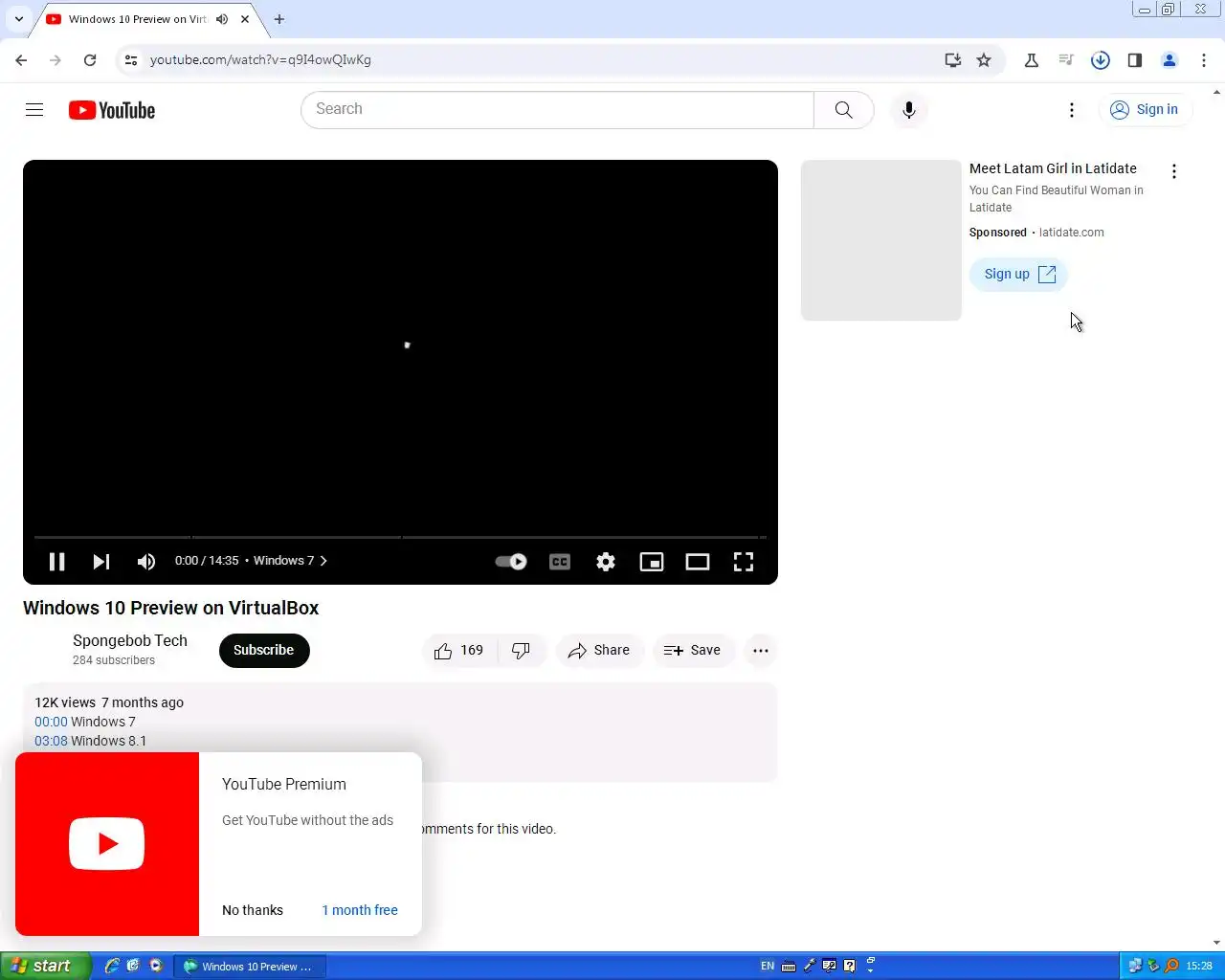Open more actions menu beside Save
Image resolution: width=1225 pixels, height=980 pixels.
pos(761,651)
